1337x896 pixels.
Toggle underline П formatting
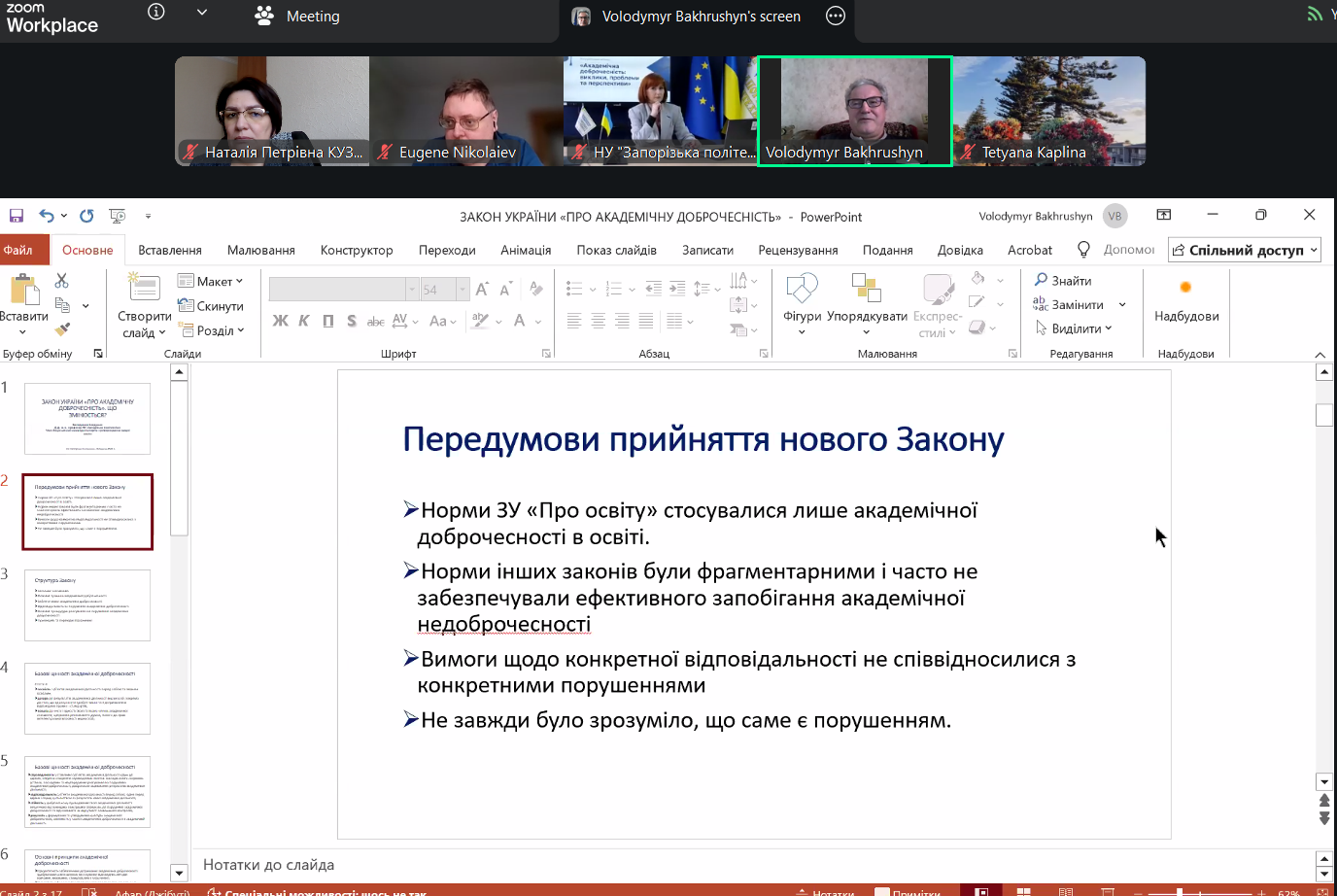click(x=327, y=321)
